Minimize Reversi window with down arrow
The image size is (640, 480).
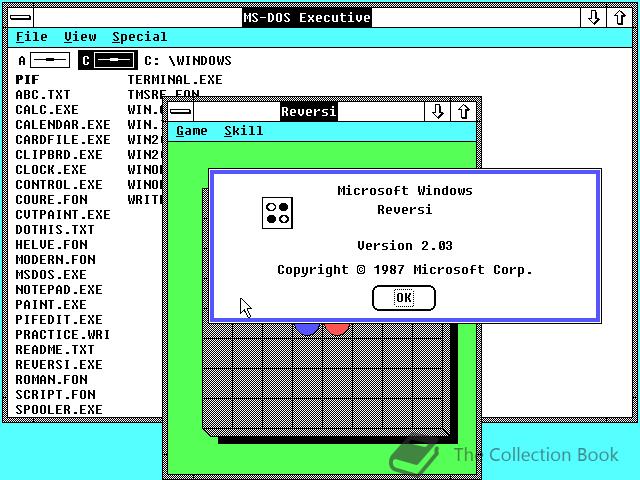click(438, 111)
